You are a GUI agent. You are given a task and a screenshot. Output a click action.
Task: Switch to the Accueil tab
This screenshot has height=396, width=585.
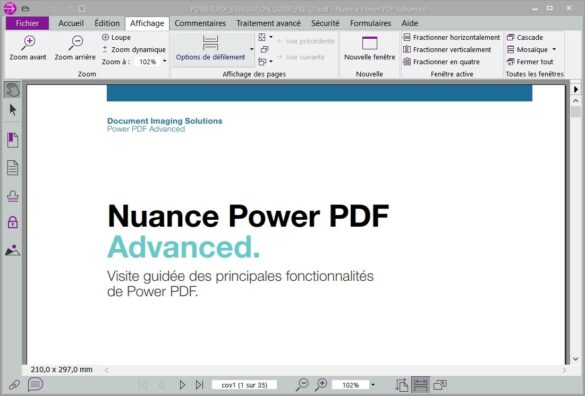tap(71, 23)
